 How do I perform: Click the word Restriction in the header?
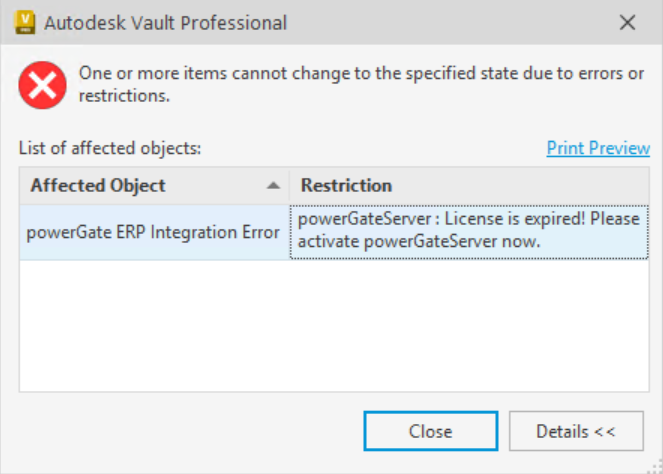point(346,186)
